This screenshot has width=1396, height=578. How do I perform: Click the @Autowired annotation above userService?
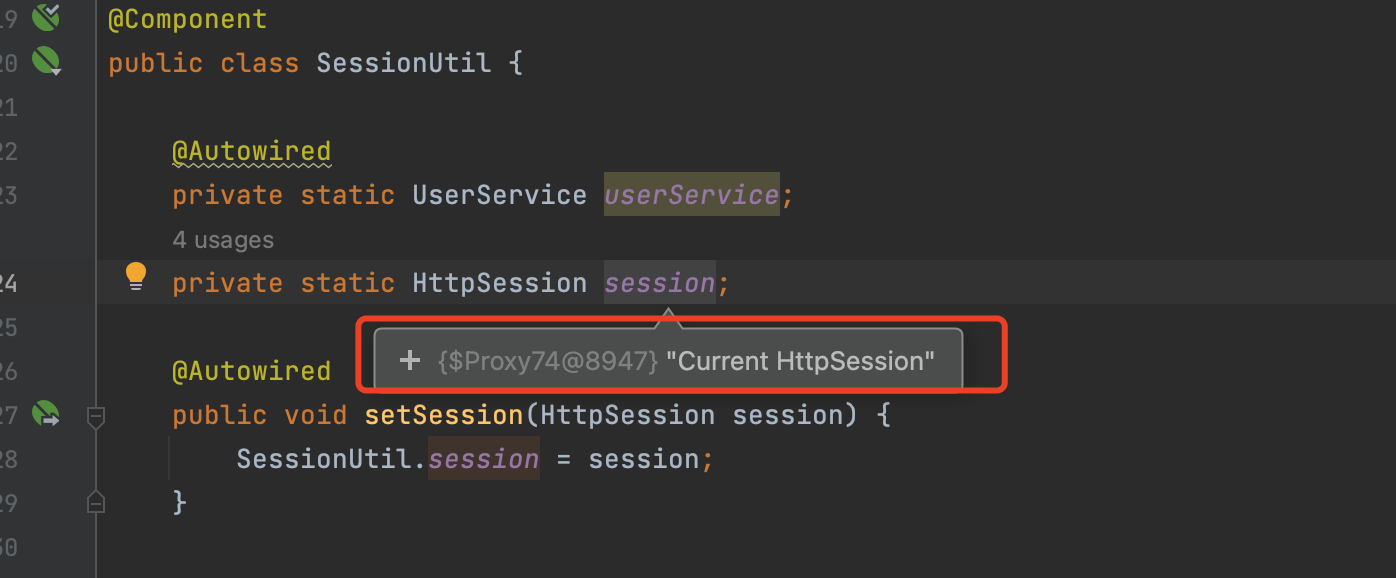251,151
